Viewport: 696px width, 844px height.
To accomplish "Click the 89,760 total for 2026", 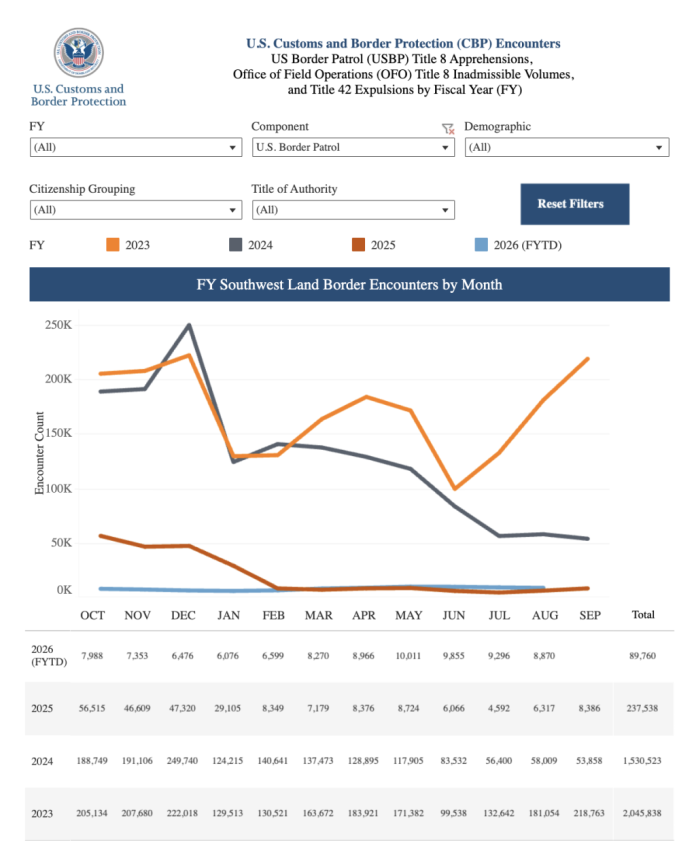I will 643,656.
